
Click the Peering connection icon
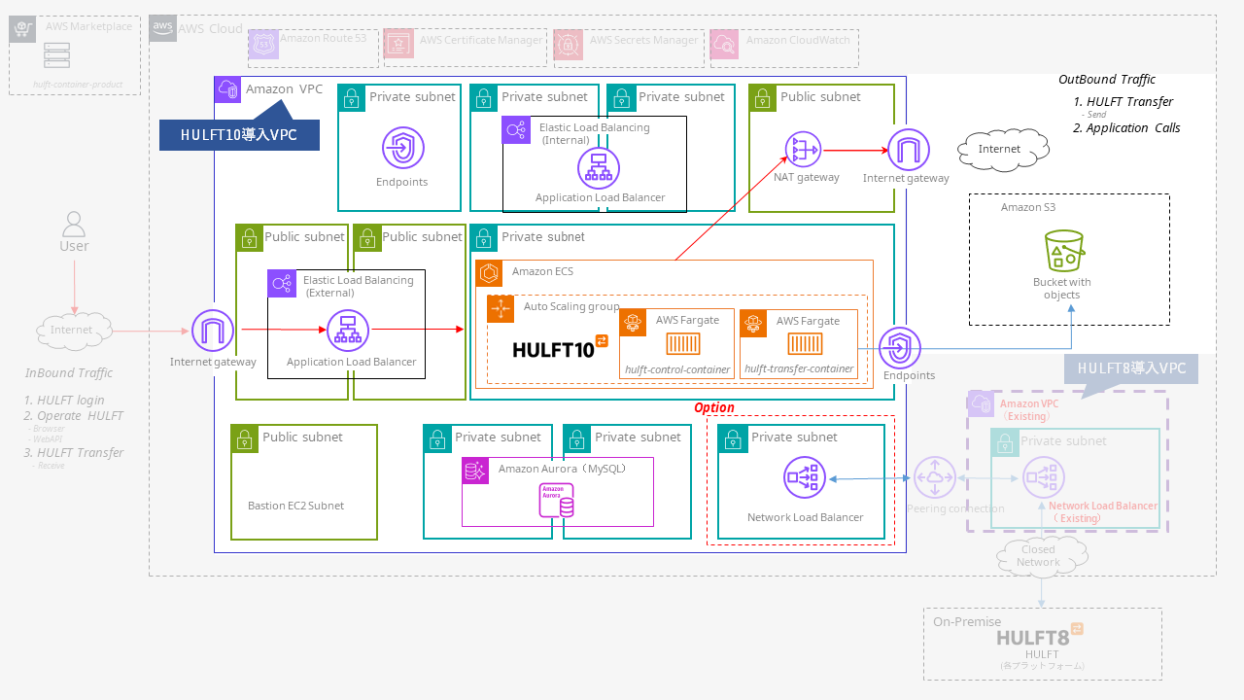935,478
